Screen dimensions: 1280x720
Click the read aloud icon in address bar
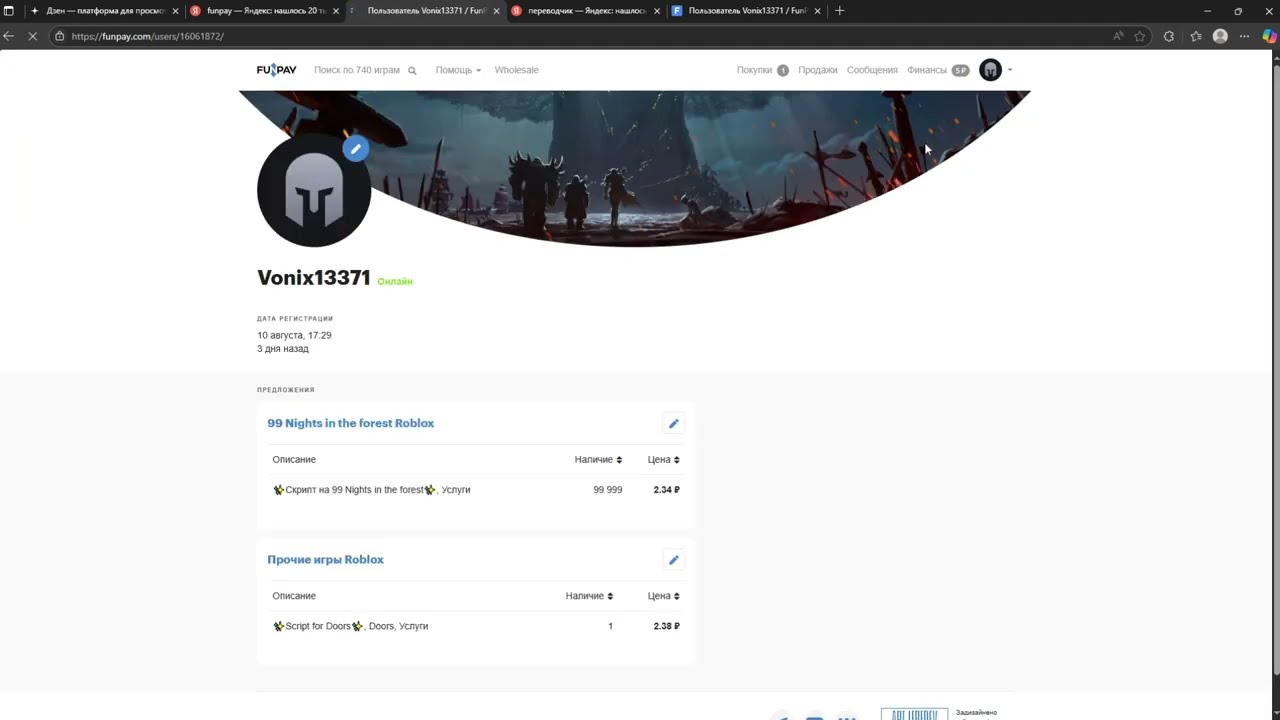[1118, 36]
